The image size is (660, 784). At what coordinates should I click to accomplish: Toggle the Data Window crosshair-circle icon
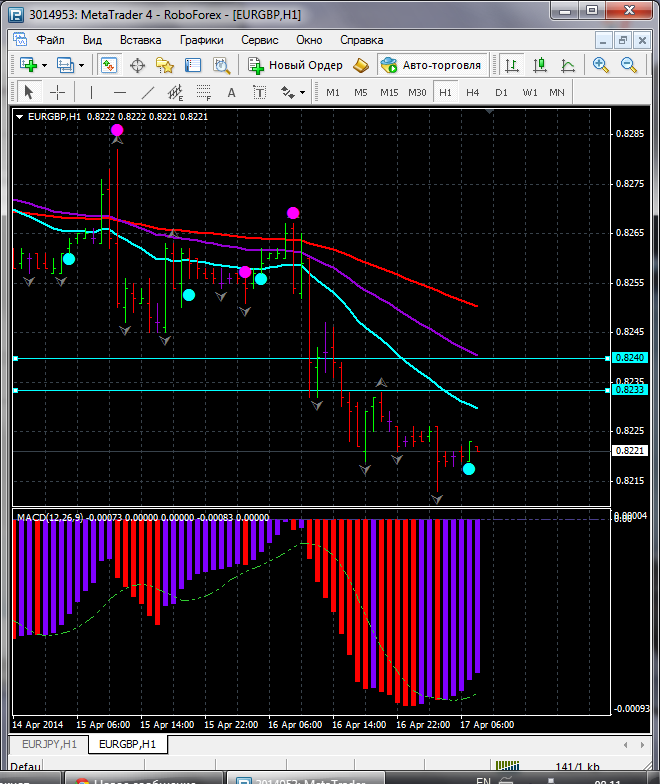[x=137, y=66]
